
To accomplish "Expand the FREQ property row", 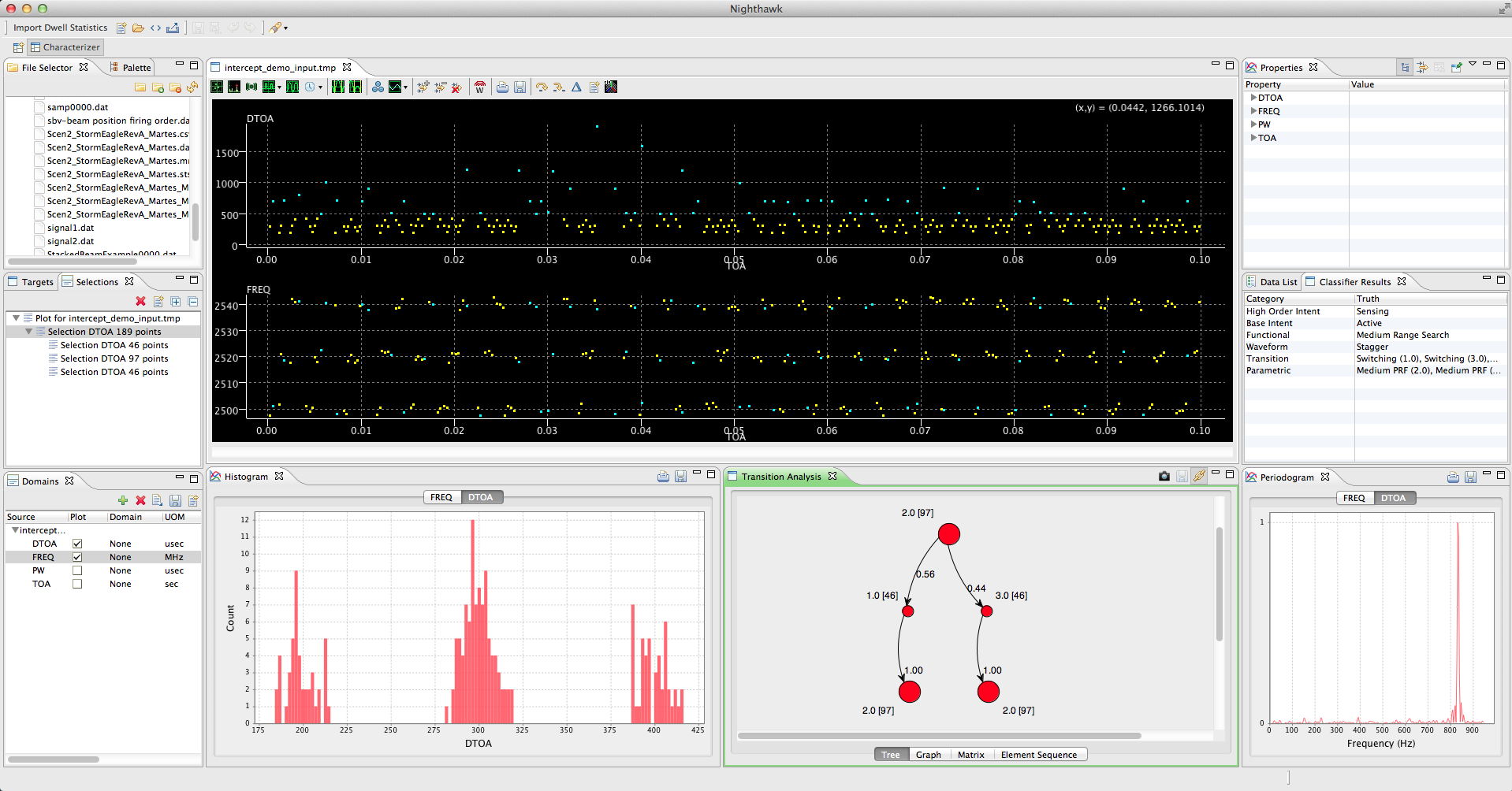I will click(x=1253, y=111).
